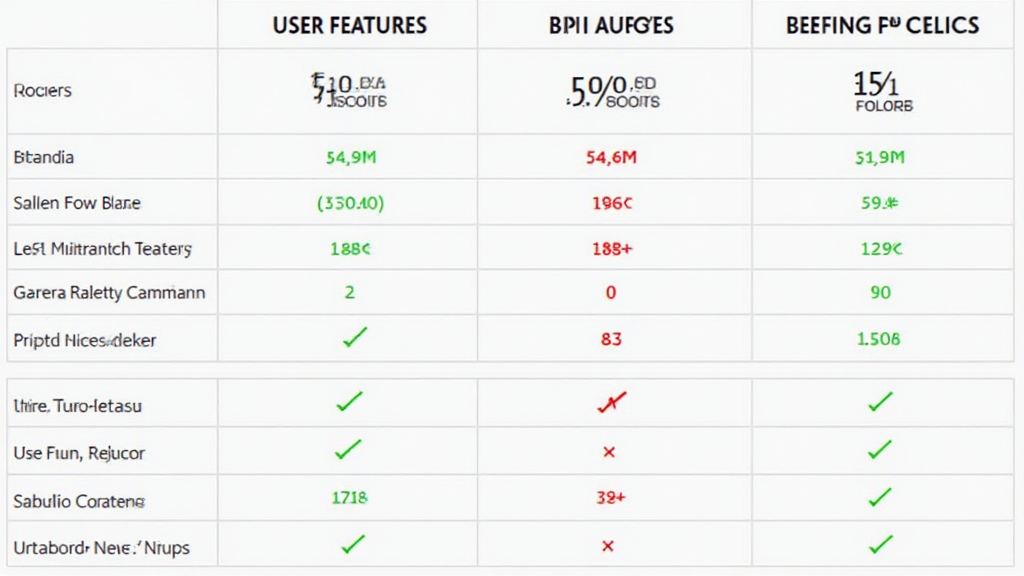Click User Features checkmark in Uhire Turo-letasu row
Screen dimensions: 1024x576
point(349,403)
